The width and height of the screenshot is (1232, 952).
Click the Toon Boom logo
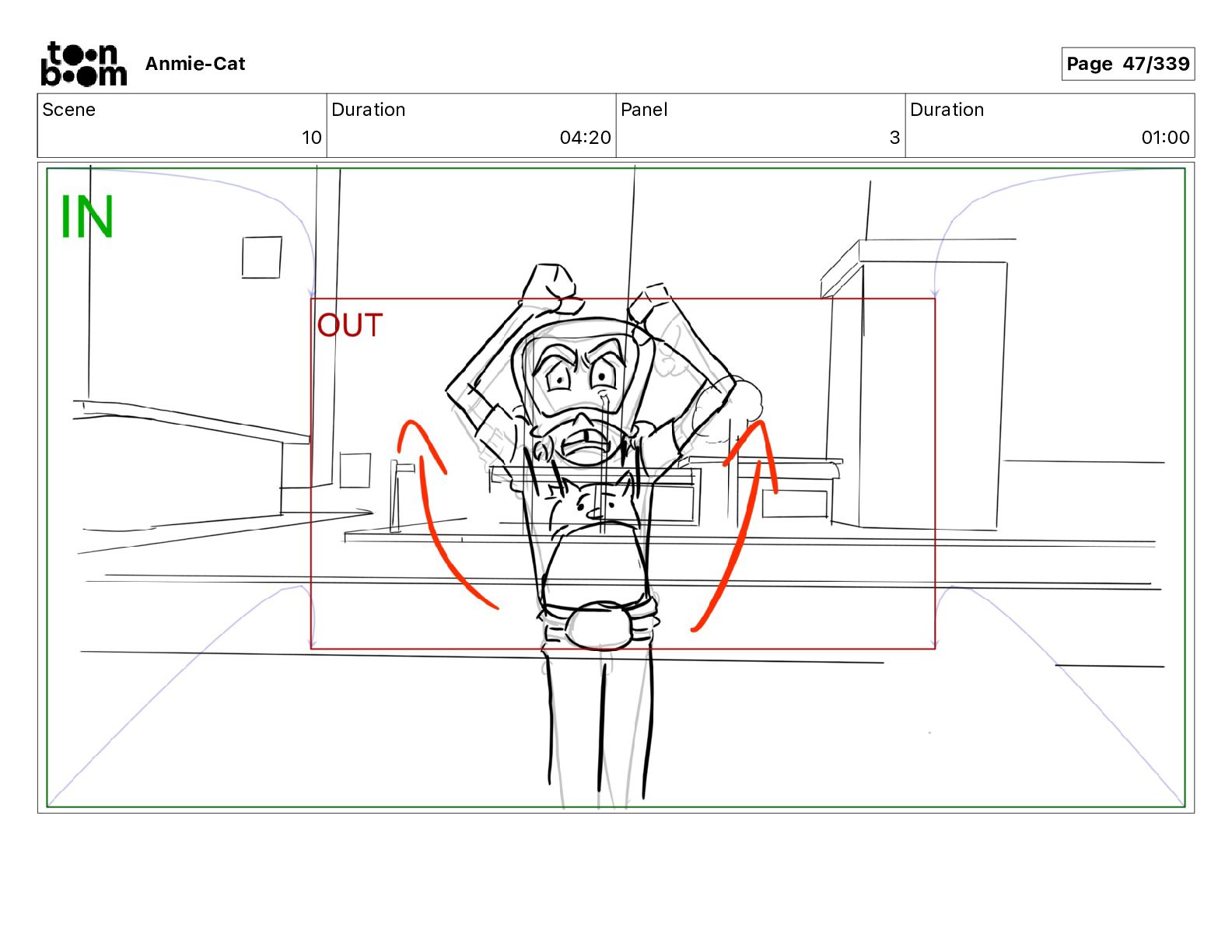(83, 64)
